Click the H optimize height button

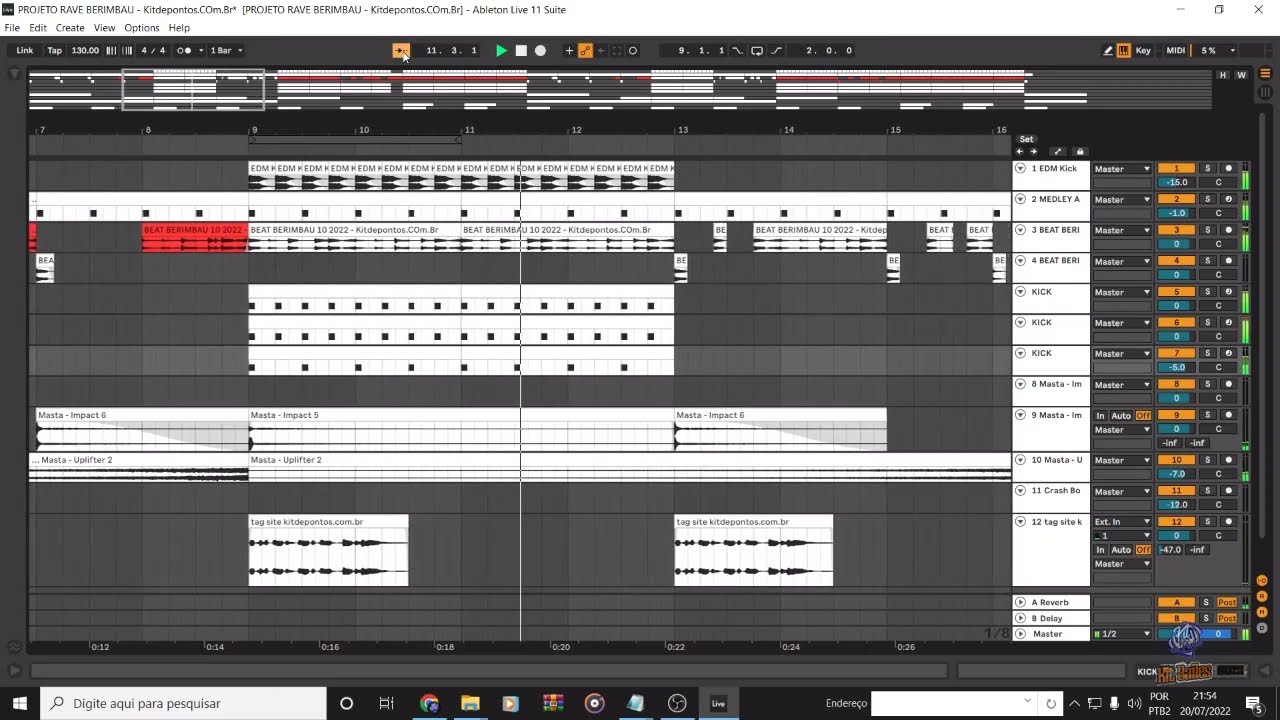click(1223, 75)
